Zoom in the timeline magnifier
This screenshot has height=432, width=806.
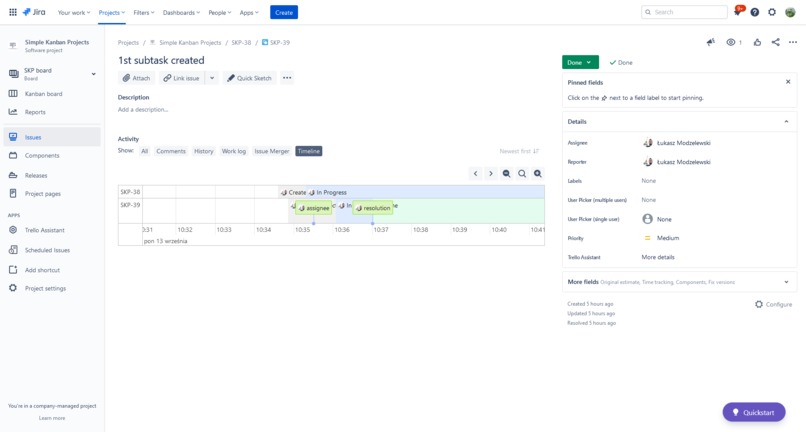(x=538, y=174)
